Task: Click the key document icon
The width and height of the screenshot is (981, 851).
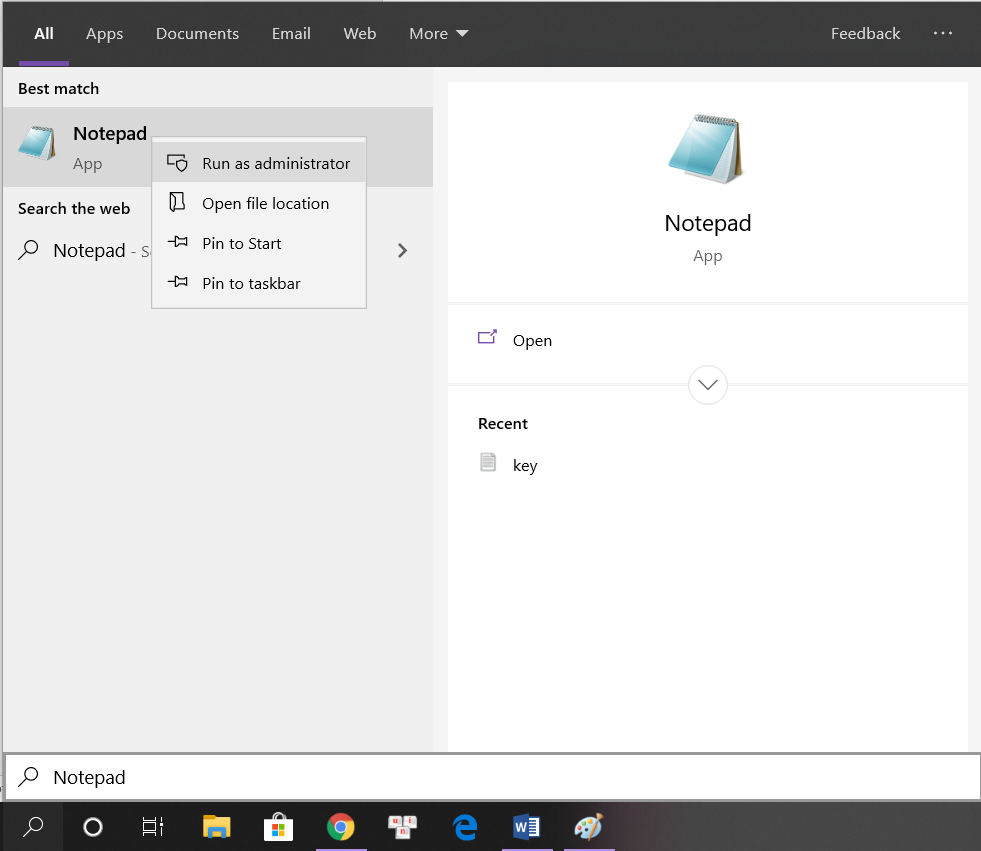Action: click(x=488, y=462)
